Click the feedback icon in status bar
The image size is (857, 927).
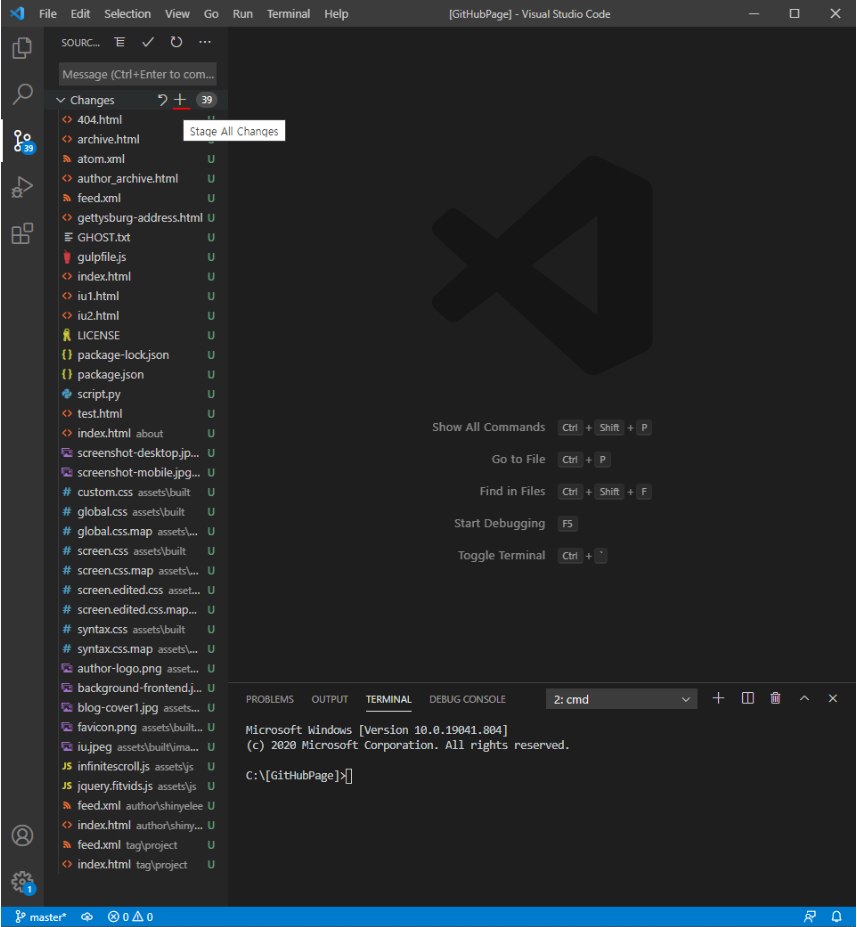click(x=810, y=917)
